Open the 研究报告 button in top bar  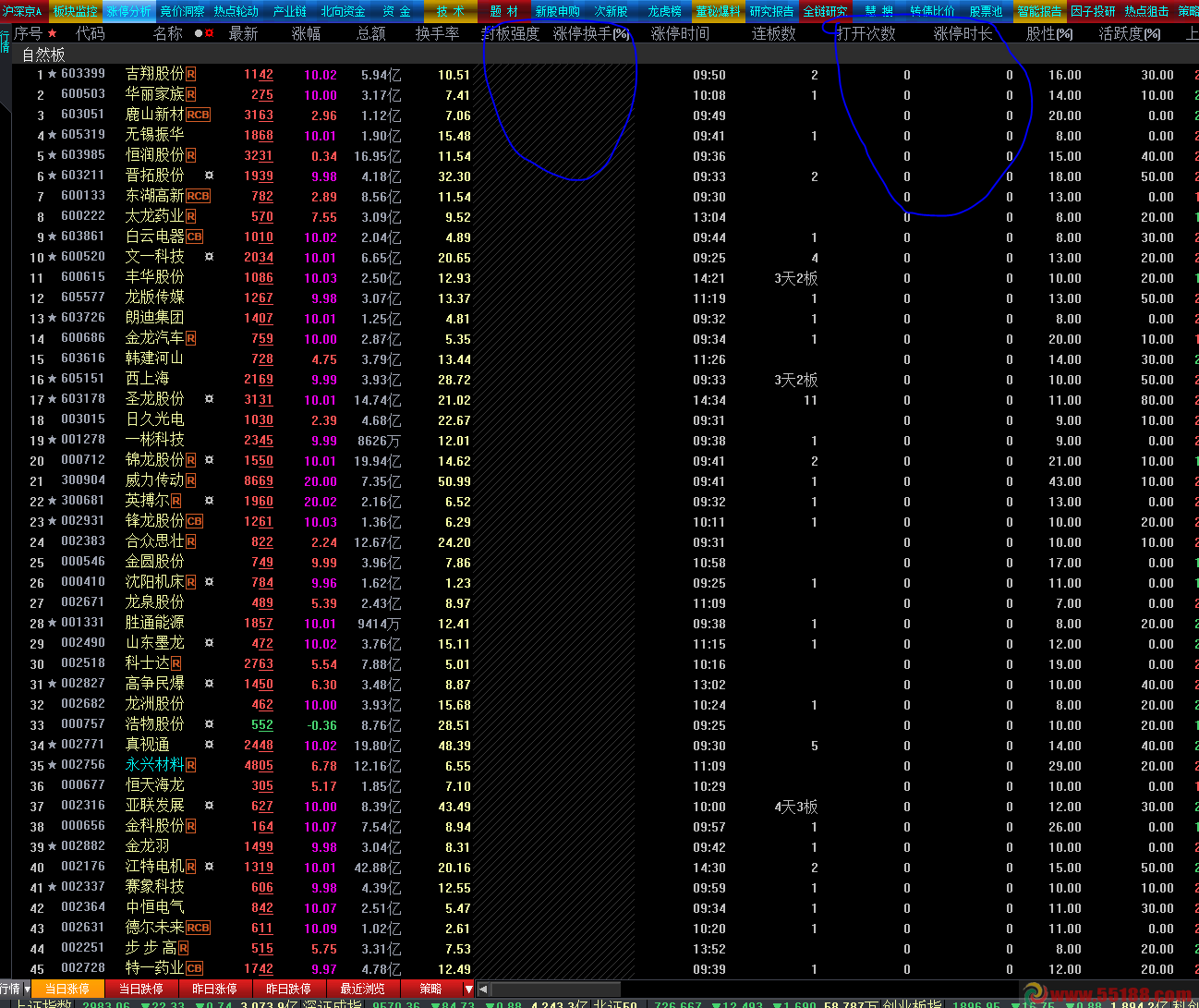(771, 11)
